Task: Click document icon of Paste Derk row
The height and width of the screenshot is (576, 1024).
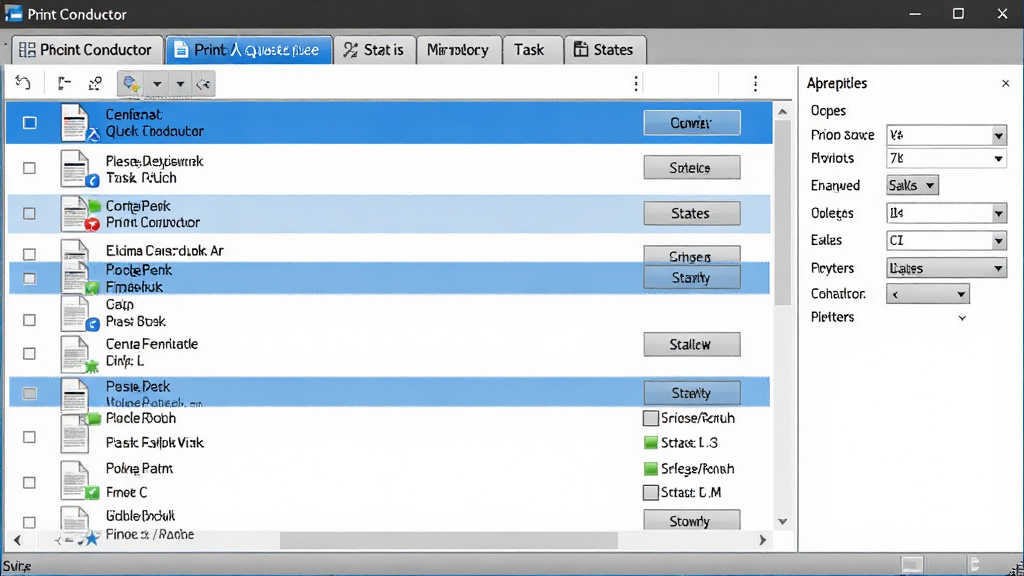Action: tap(74, 394)
